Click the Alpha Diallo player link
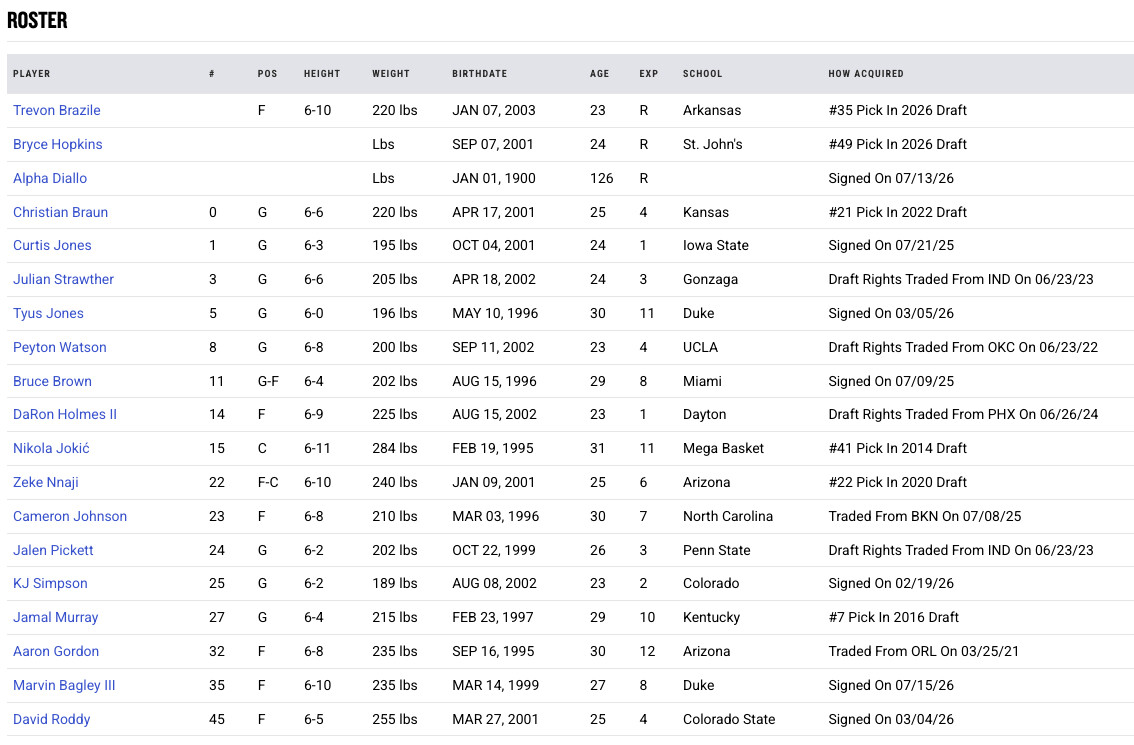Viewport: 1134px width, 745px height. pos(50,179)
